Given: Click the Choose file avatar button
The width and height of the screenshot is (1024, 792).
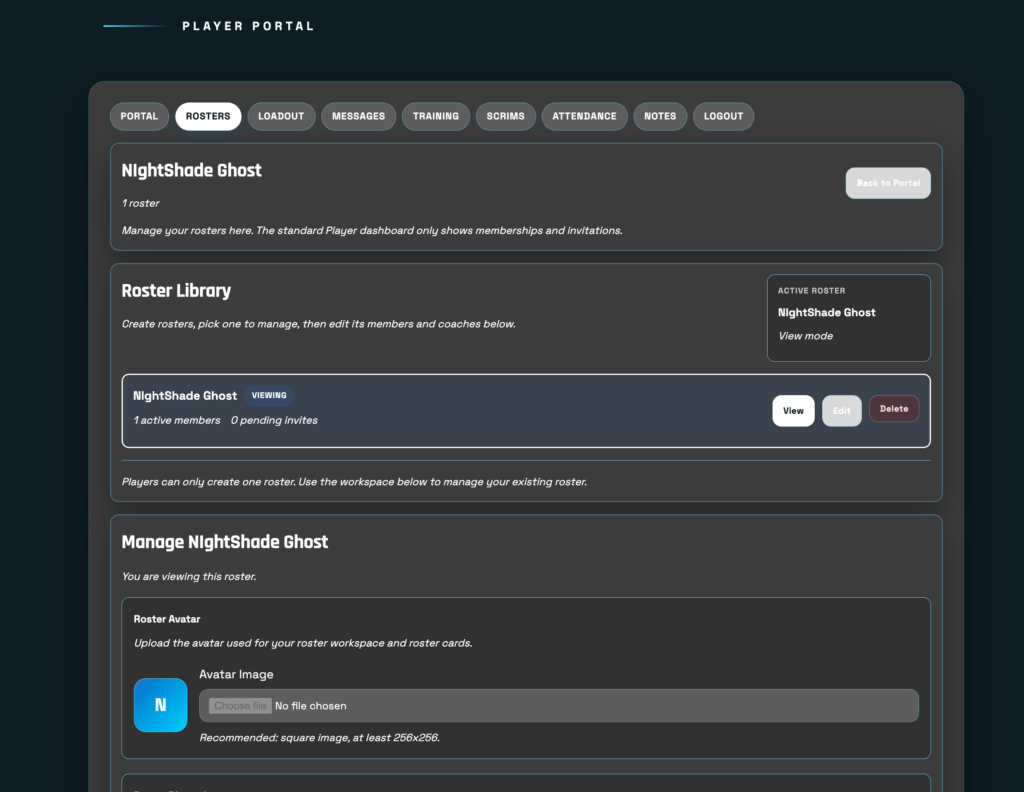Looking at the screenshot, I should tap(240, 706).
